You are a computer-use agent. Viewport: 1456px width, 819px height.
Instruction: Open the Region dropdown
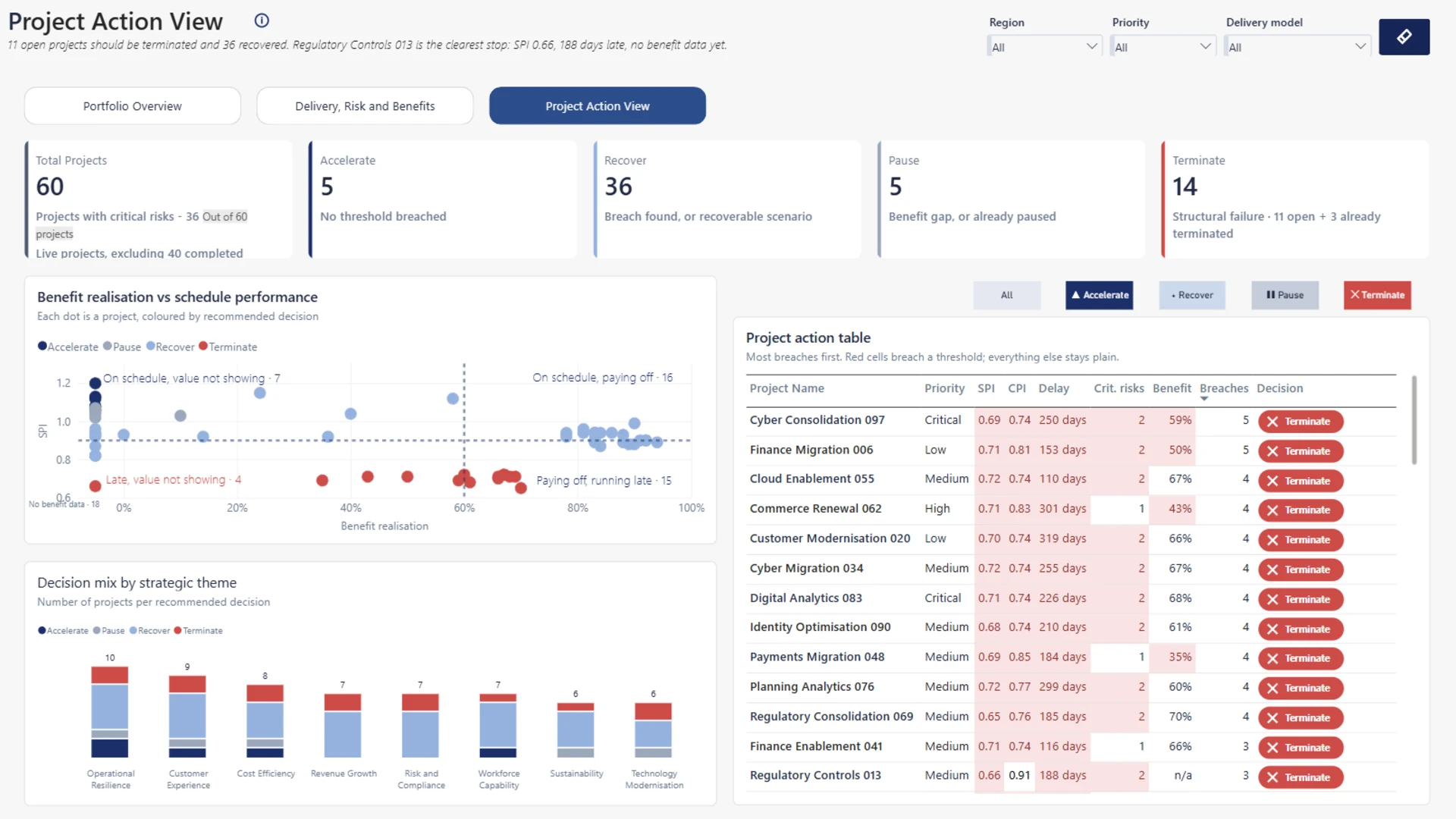click(1044, 46)
